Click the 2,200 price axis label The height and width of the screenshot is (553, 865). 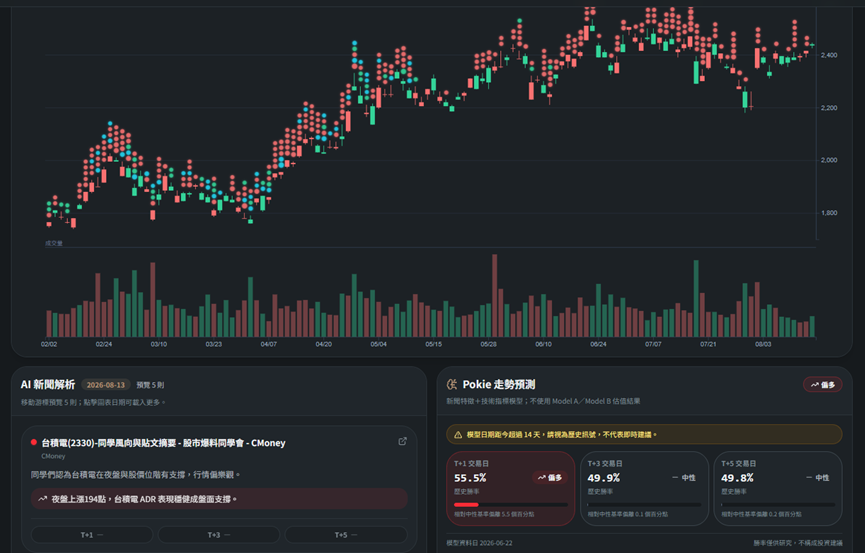(829, 108)
